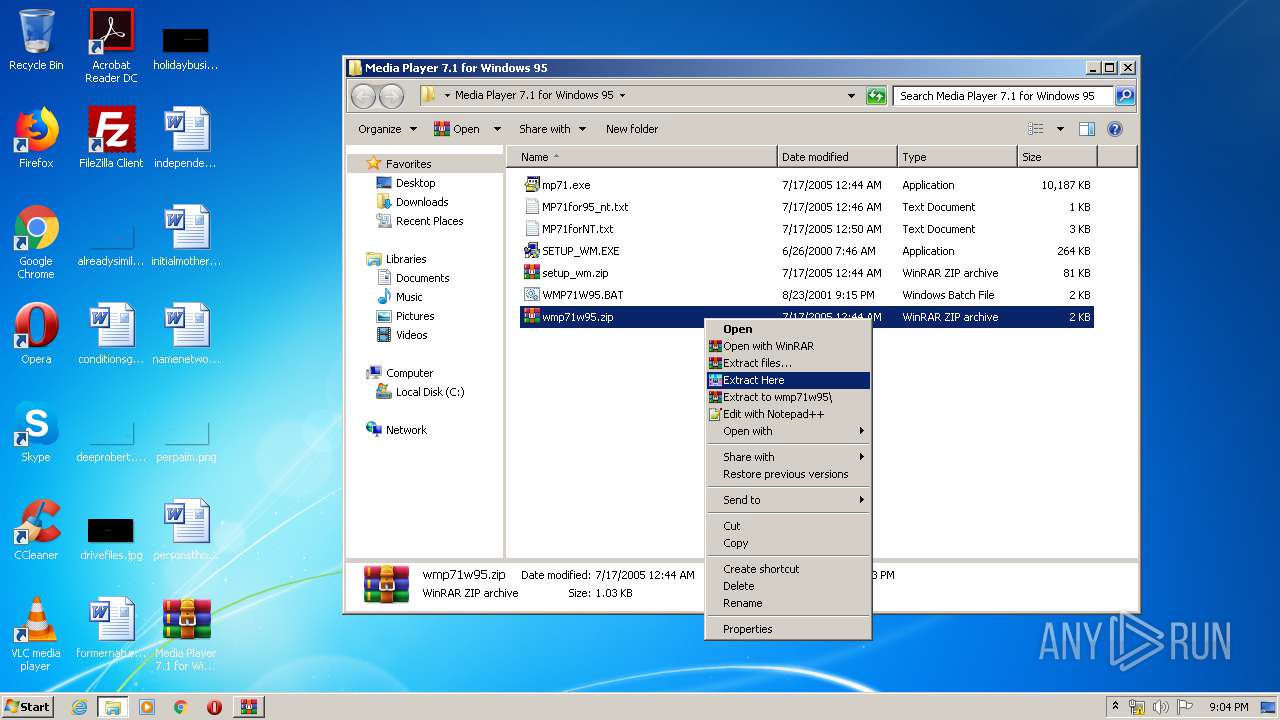Sort by the Name column header
The height and width of the screenshot is (720, 1280).
pos(642,157)
